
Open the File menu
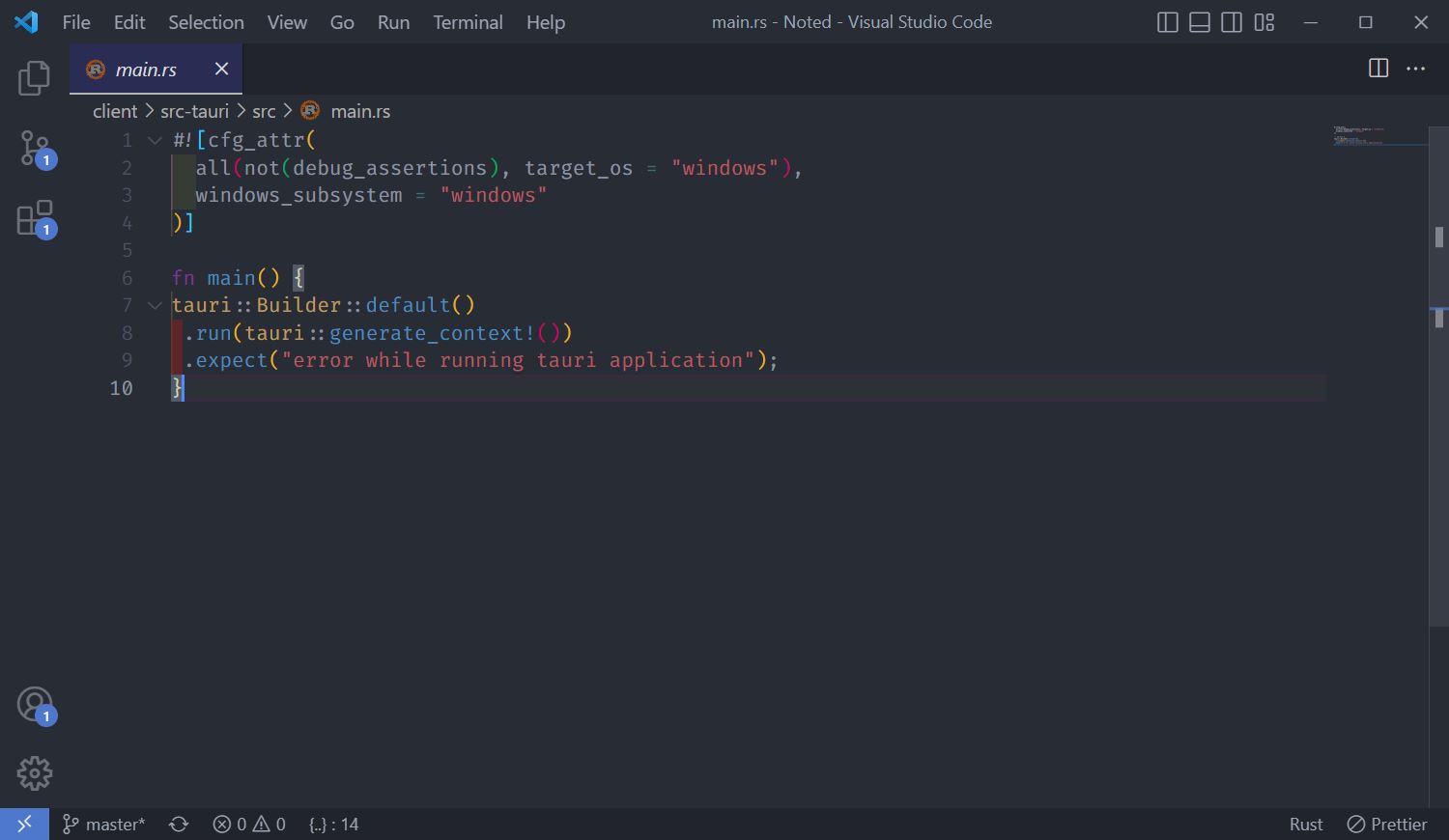(x=76, y=21)
